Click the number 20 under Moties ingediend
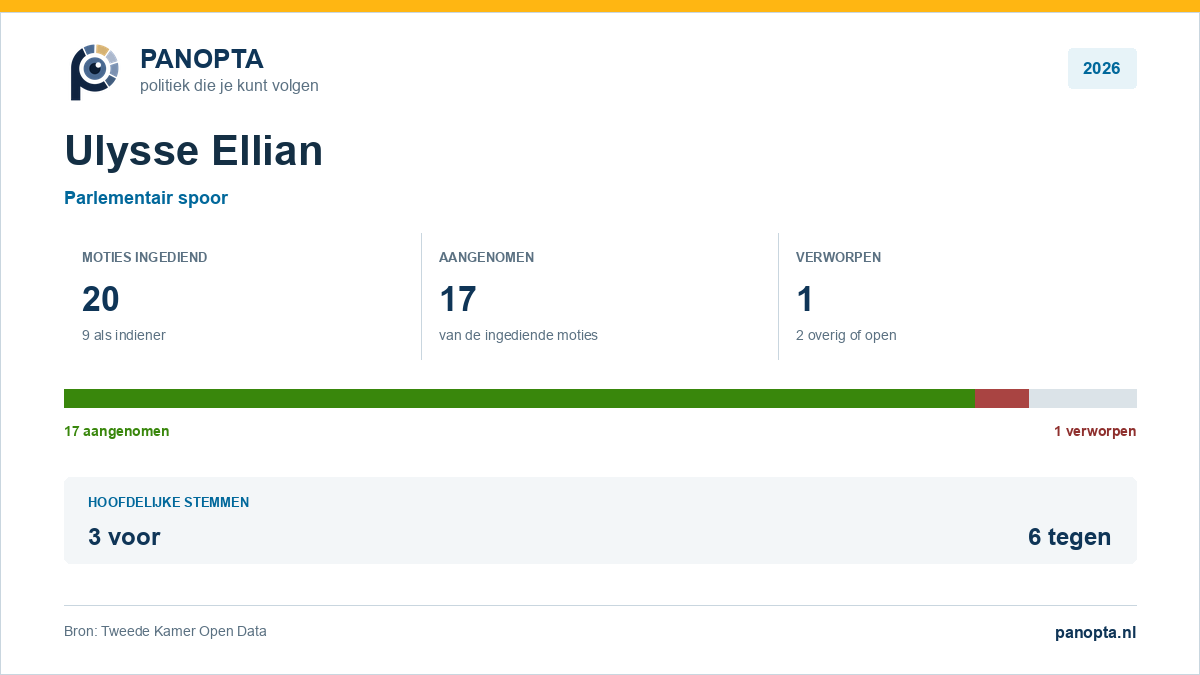 click(101, 299)
